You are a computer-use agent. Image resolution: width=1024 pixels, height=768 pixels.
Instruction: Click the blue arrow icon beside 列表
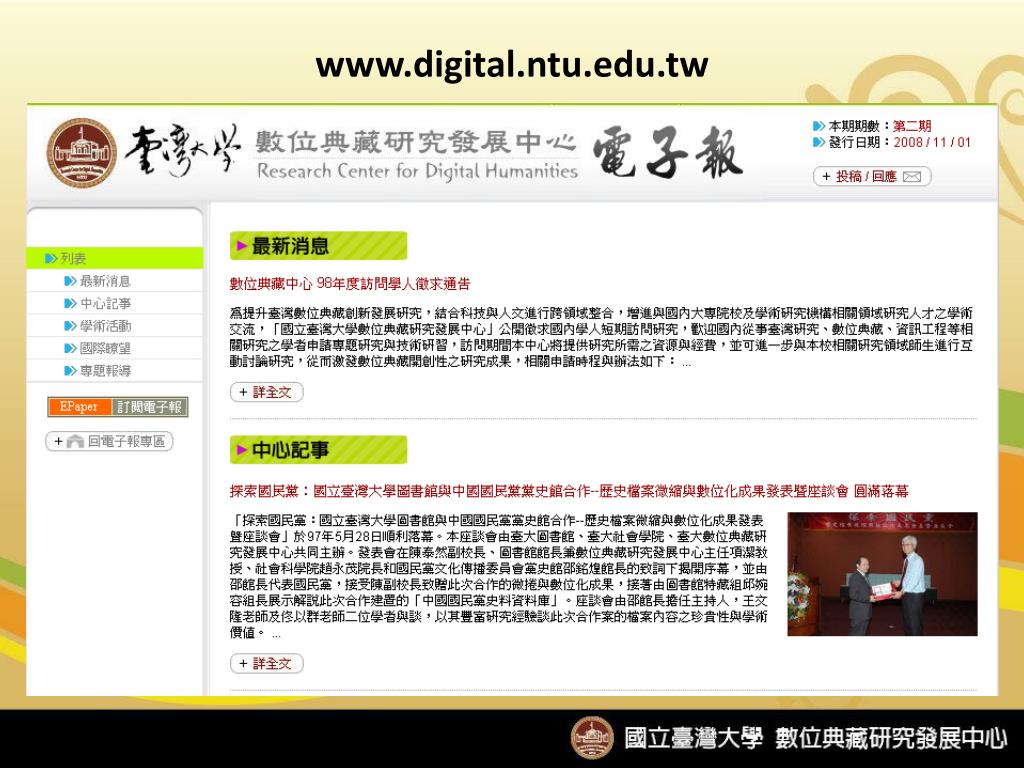click(x=51, y=258)
